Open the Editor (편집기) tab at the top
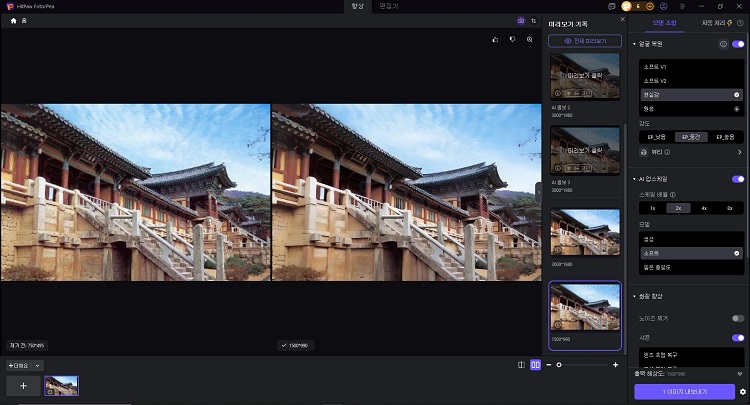Viewport: 750px width, 405px height. point(388,6)
